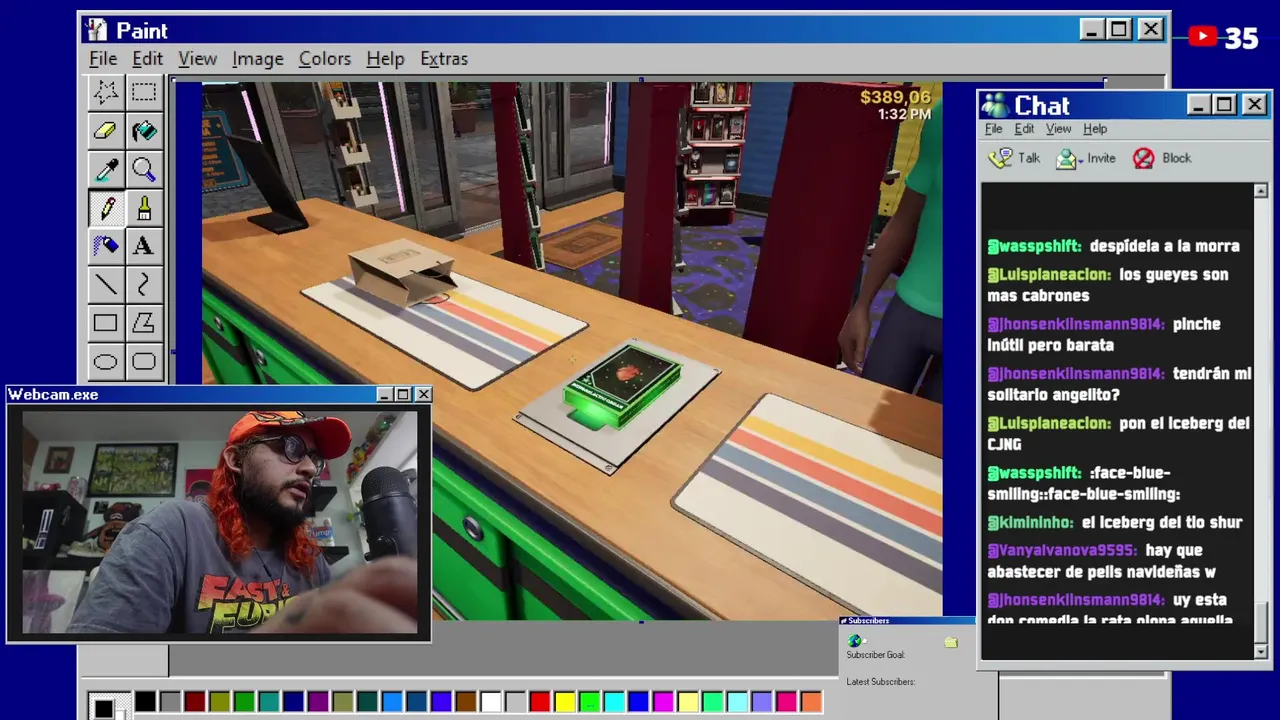Open Paint's Image menu
This screenshot has height=720, width=1280.
[x=257, y=59]
